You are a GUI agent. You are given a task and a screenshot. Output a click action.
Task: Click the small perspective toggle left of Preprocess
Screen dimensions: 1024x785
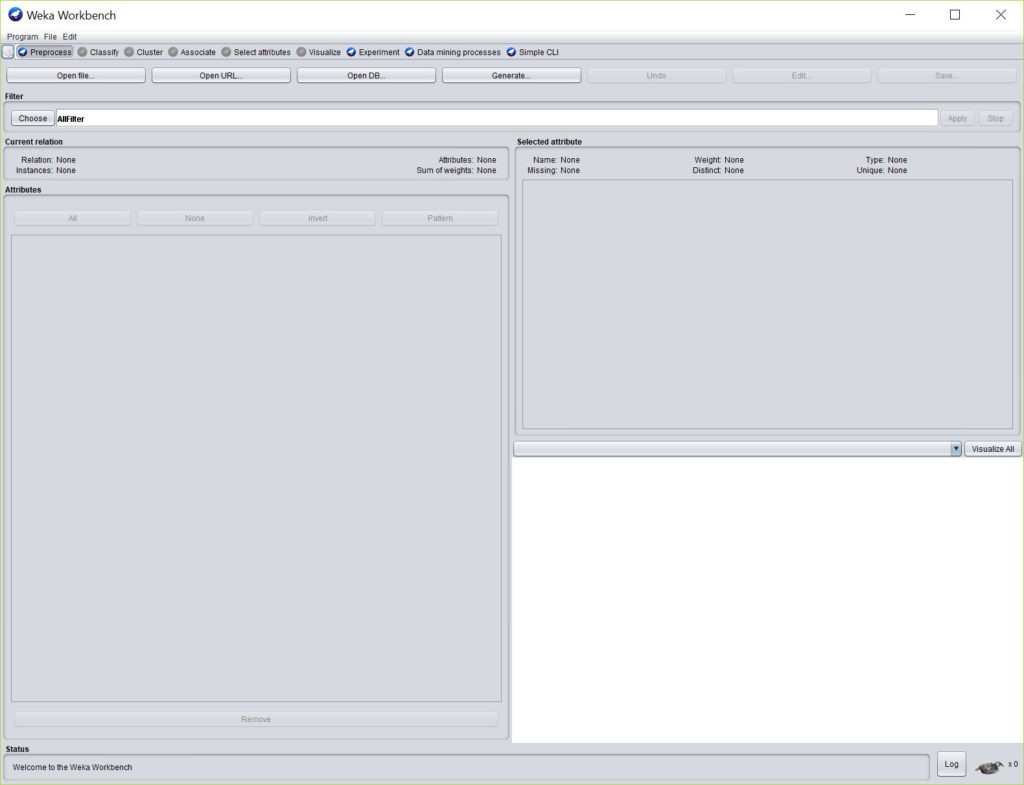8,52
